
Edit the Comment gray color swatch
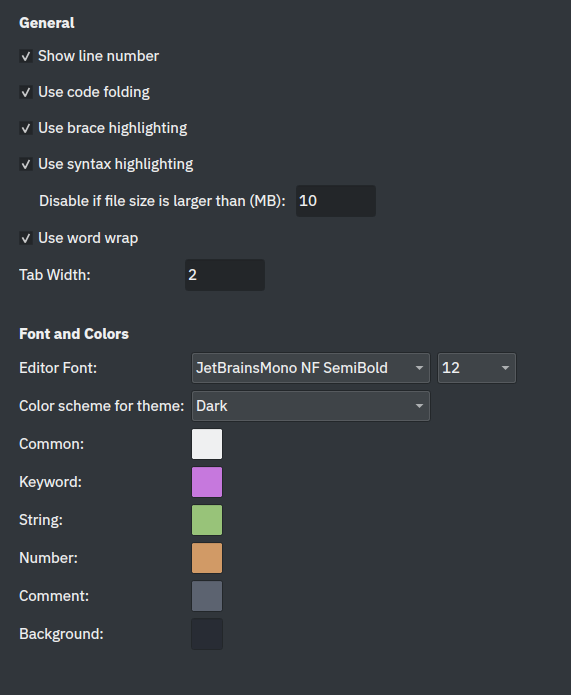(207, 596)
